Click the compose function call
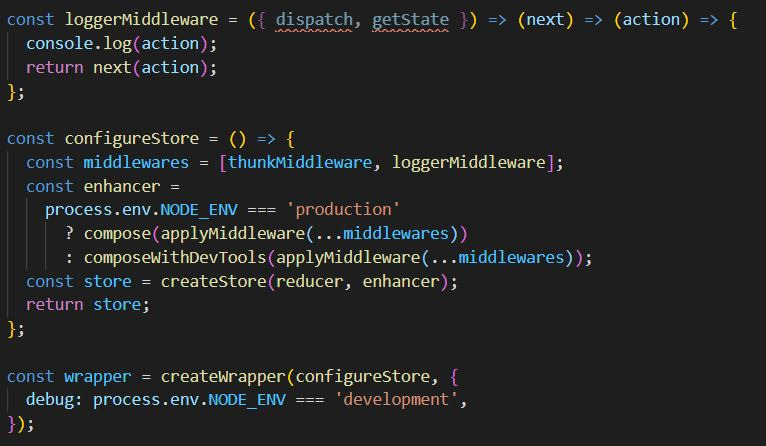The width and height of the screenshot is (766, 446). pyautogui.click(x=117, y=234)
